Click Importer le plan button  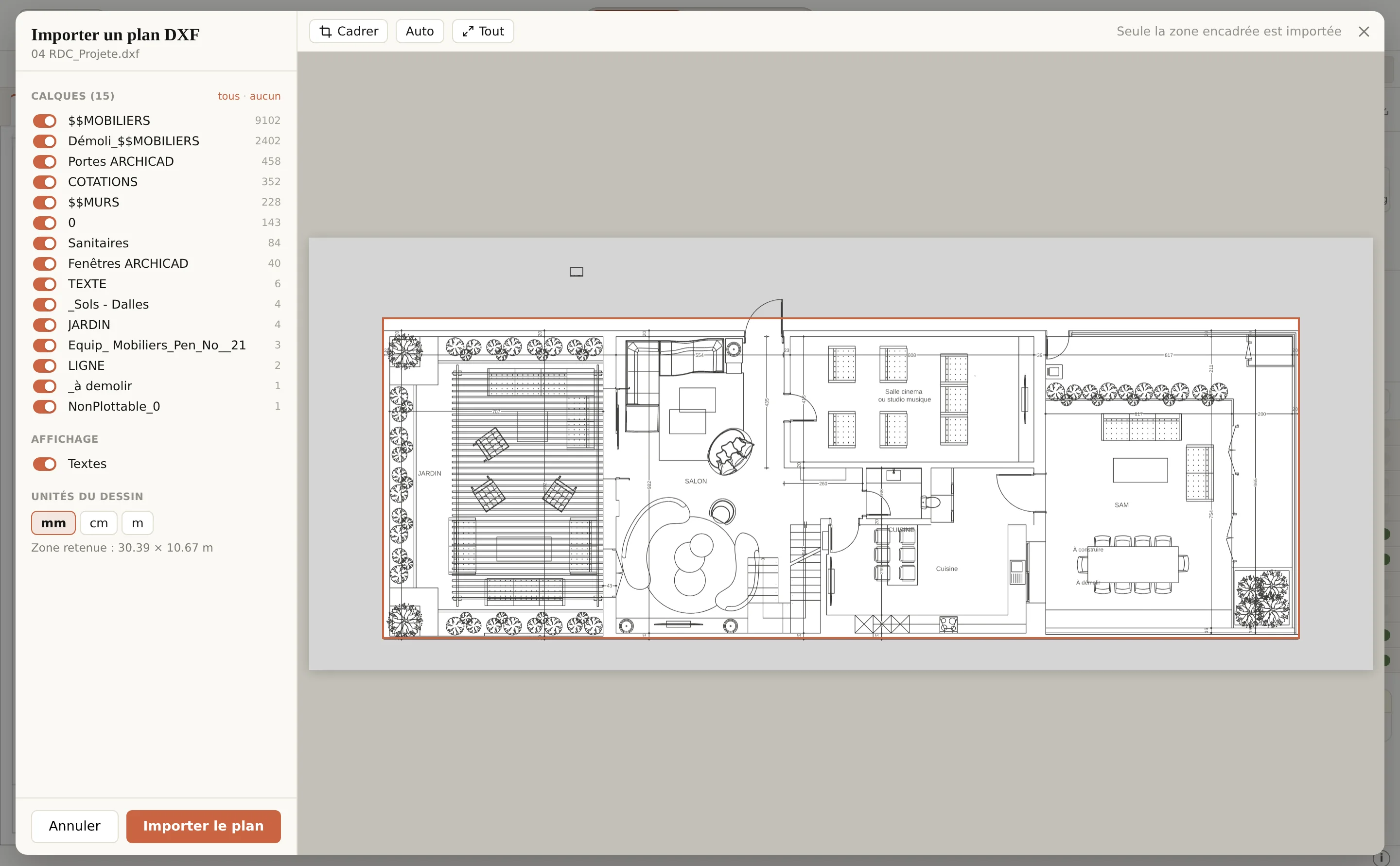pyautogui.click(x=203, y=826)
